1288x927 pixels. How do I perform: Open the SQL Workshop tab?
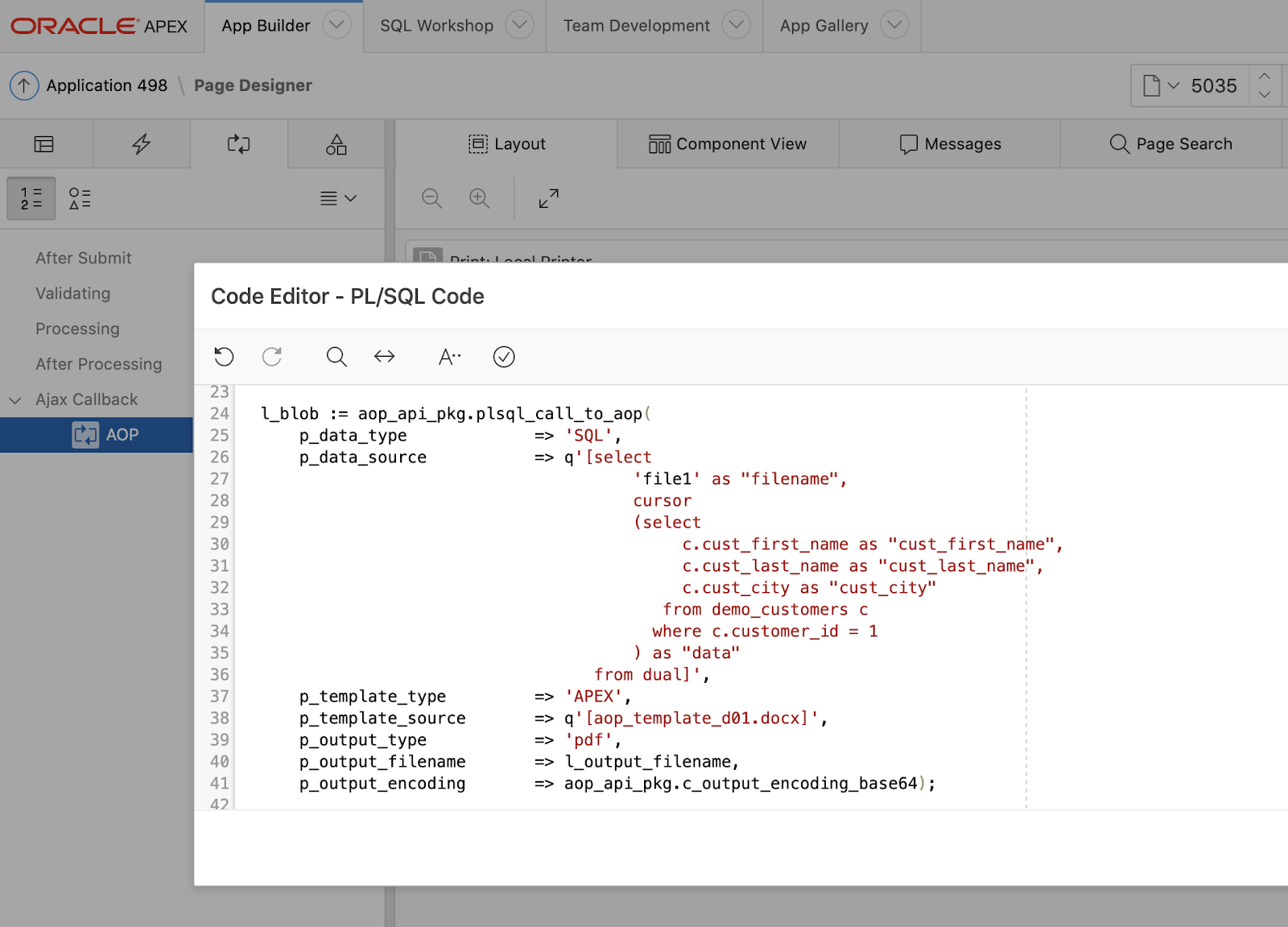coord(436,26)
